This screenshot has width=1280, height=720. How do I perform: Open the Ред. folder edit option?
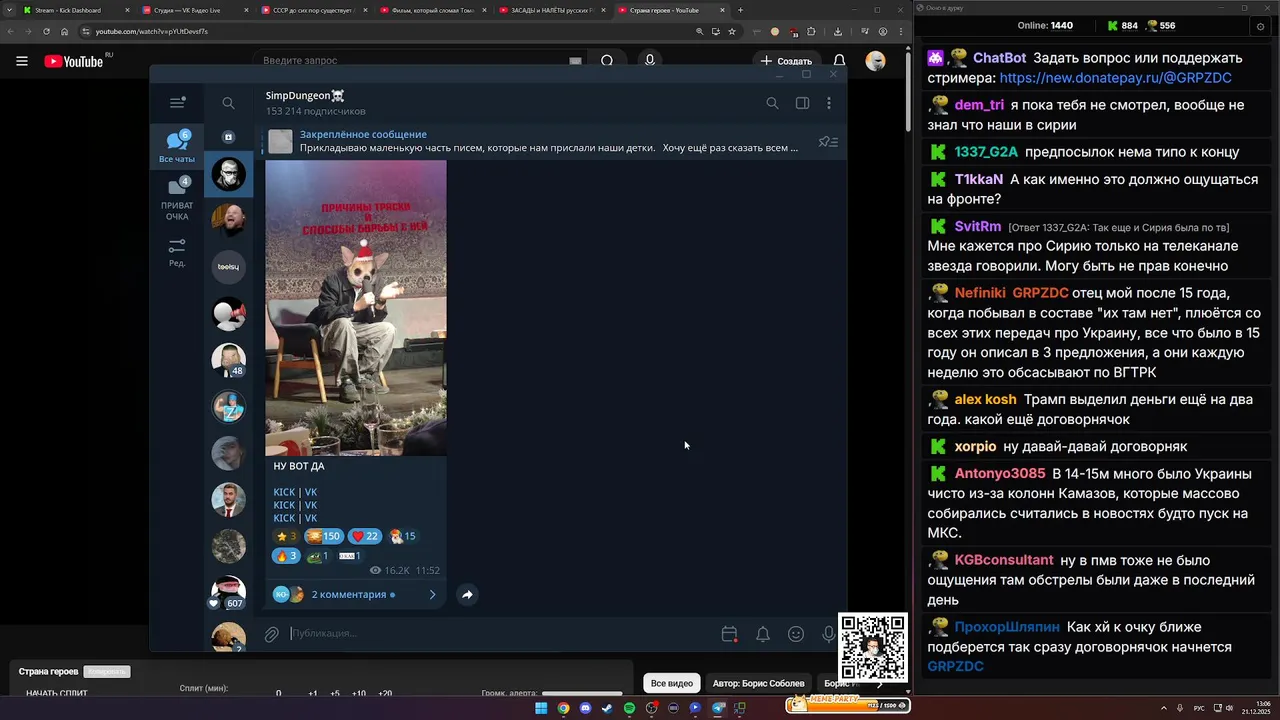tap(177, 252)
